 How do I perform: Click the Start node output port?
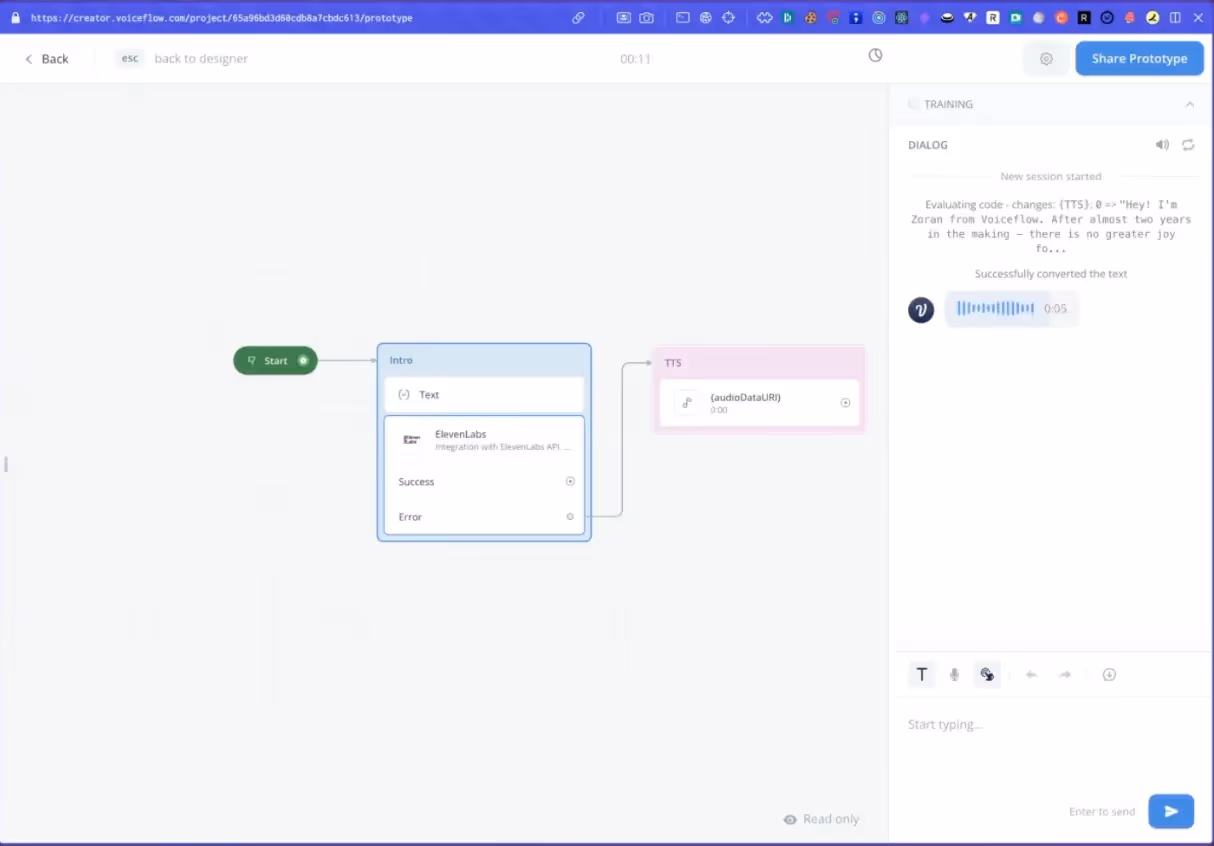(x=303, y=361)
